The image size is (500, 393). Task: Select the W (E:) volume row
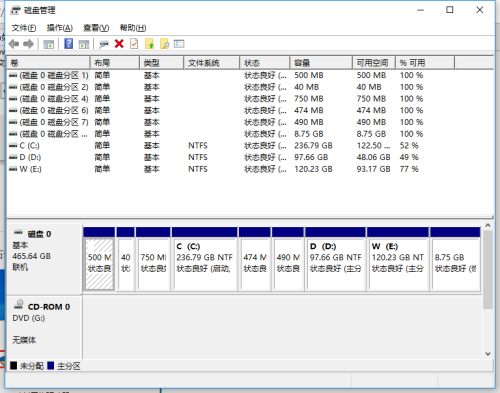pyautogui.click(x=250, y=169)
